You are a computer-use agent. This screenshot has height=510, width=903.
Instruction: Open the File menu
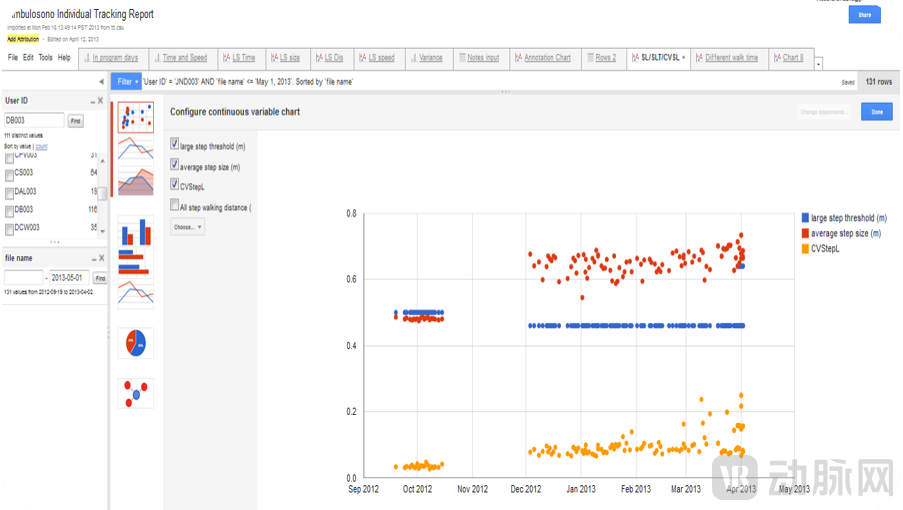point(13,58)
